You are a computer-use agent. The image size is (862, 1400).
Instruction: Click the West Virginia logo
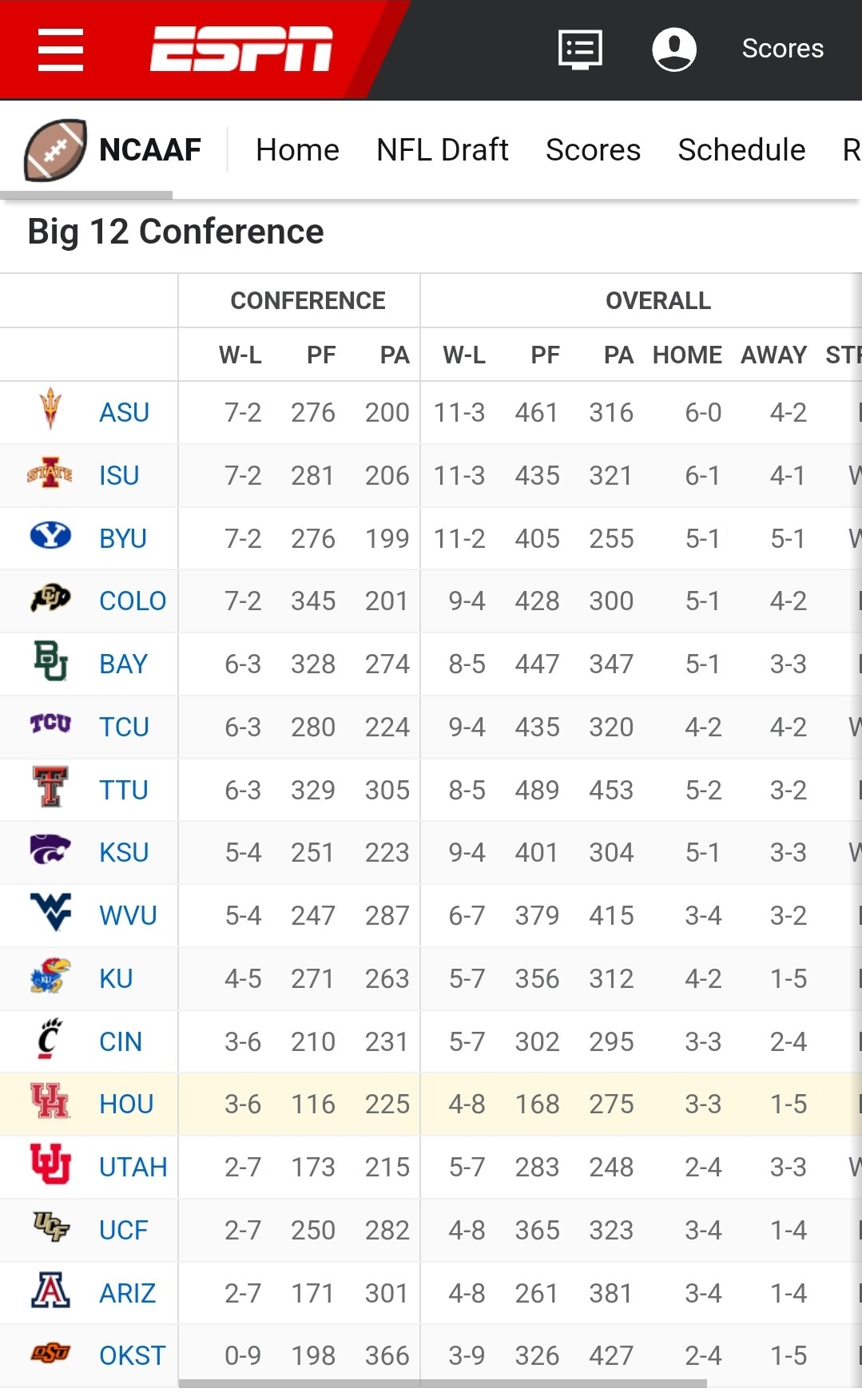pos(50,913)
